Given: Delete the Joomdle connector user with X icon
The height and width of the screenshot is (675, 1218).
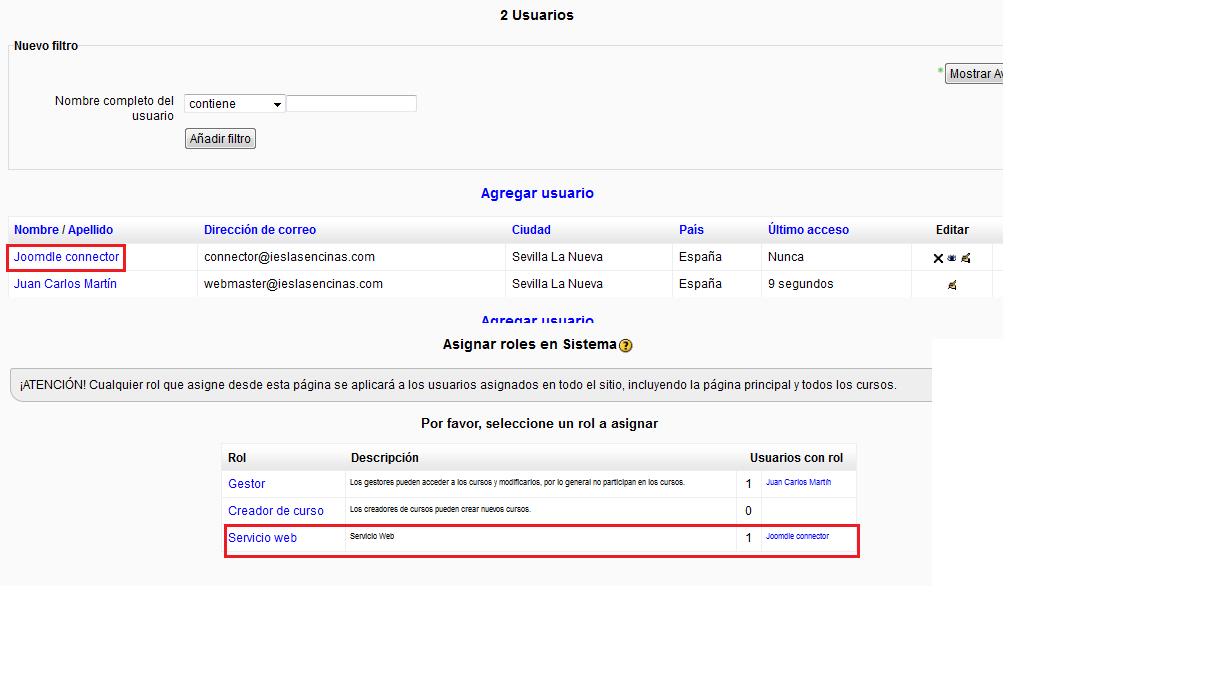Looking at the screenshot, I should click(x=938, y=258).
